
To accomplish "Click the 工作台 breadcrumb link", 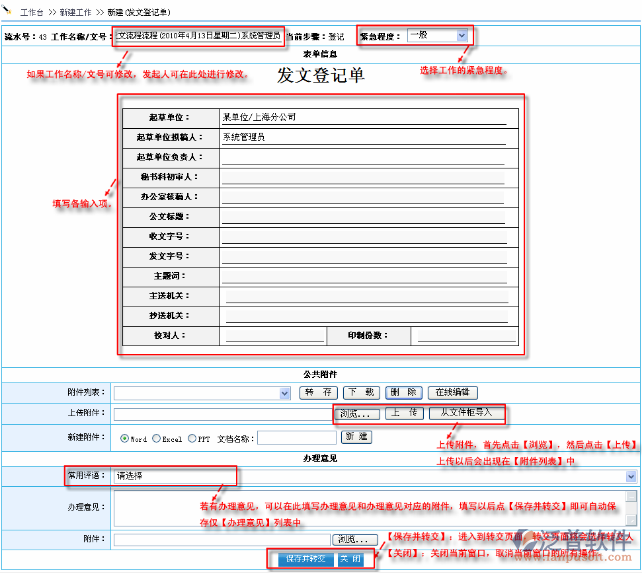I will [x=32, y=13].
